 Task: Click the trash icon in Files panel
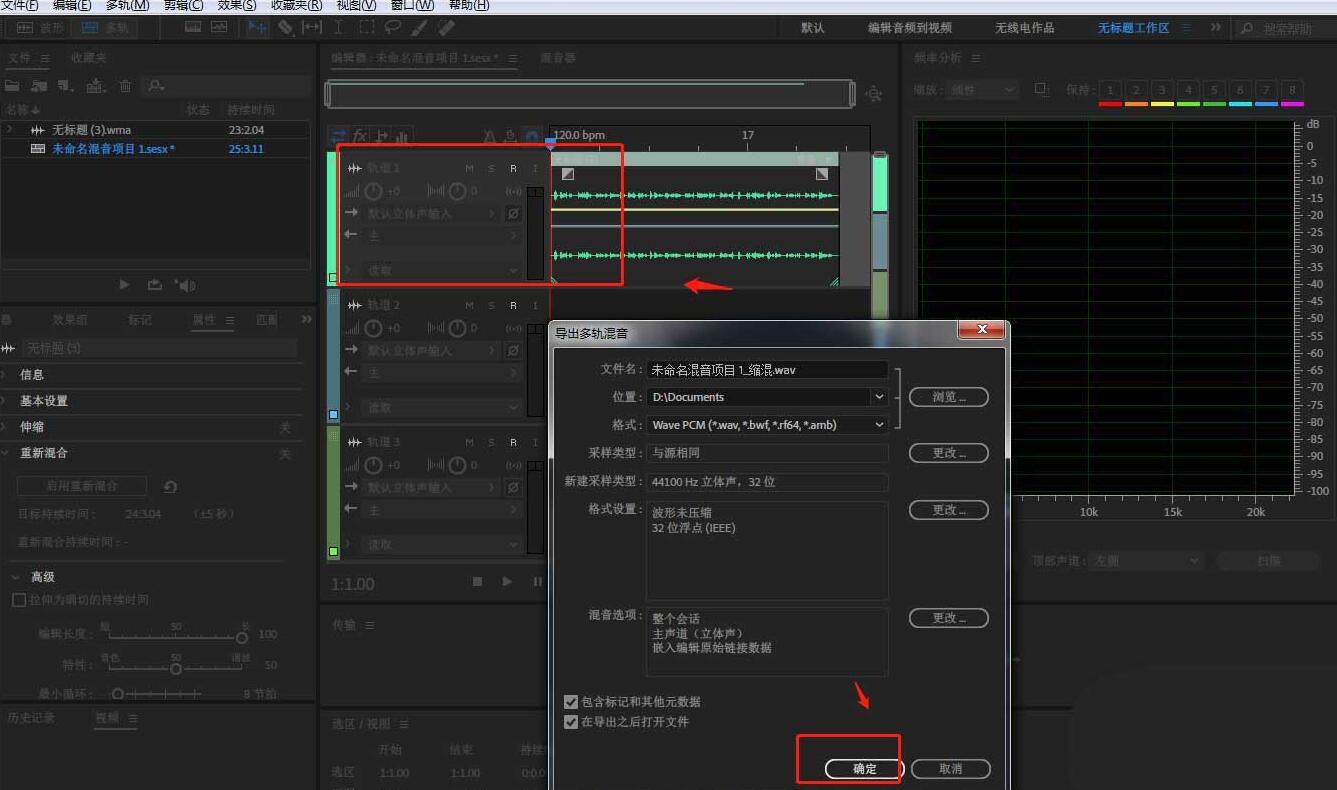point(125,86)
